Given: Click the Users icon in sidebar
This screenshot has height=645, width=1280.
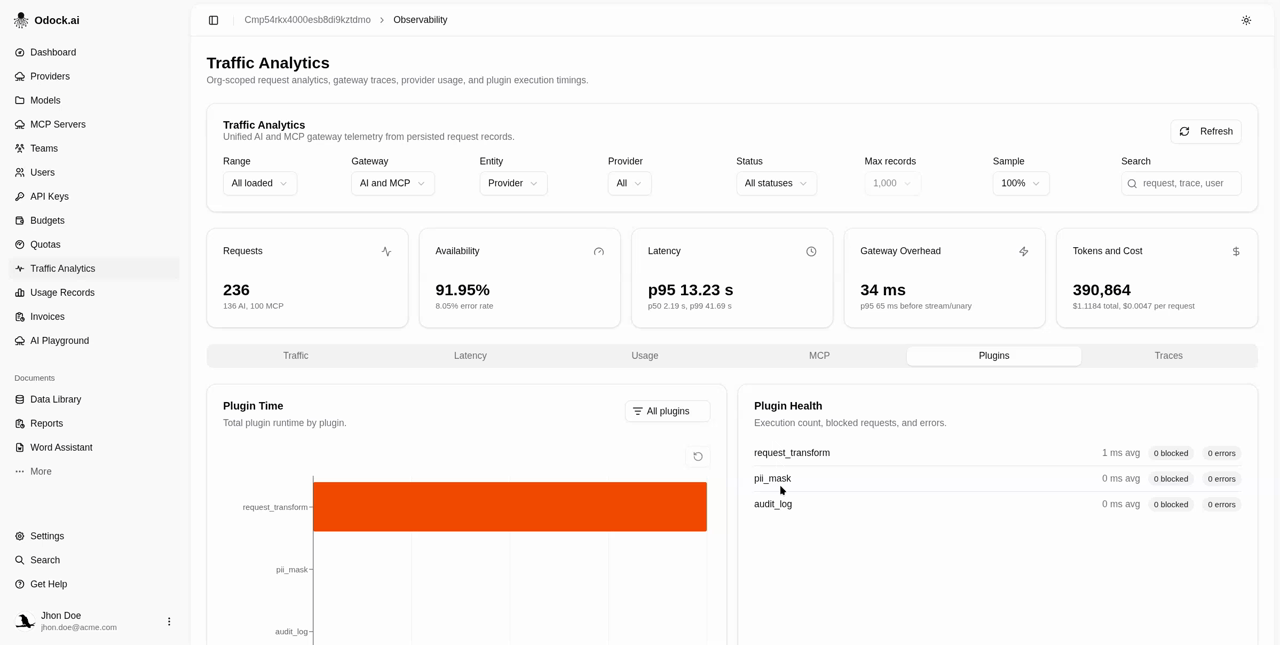Looking at the screenshot, I should [x=19, y=172].
